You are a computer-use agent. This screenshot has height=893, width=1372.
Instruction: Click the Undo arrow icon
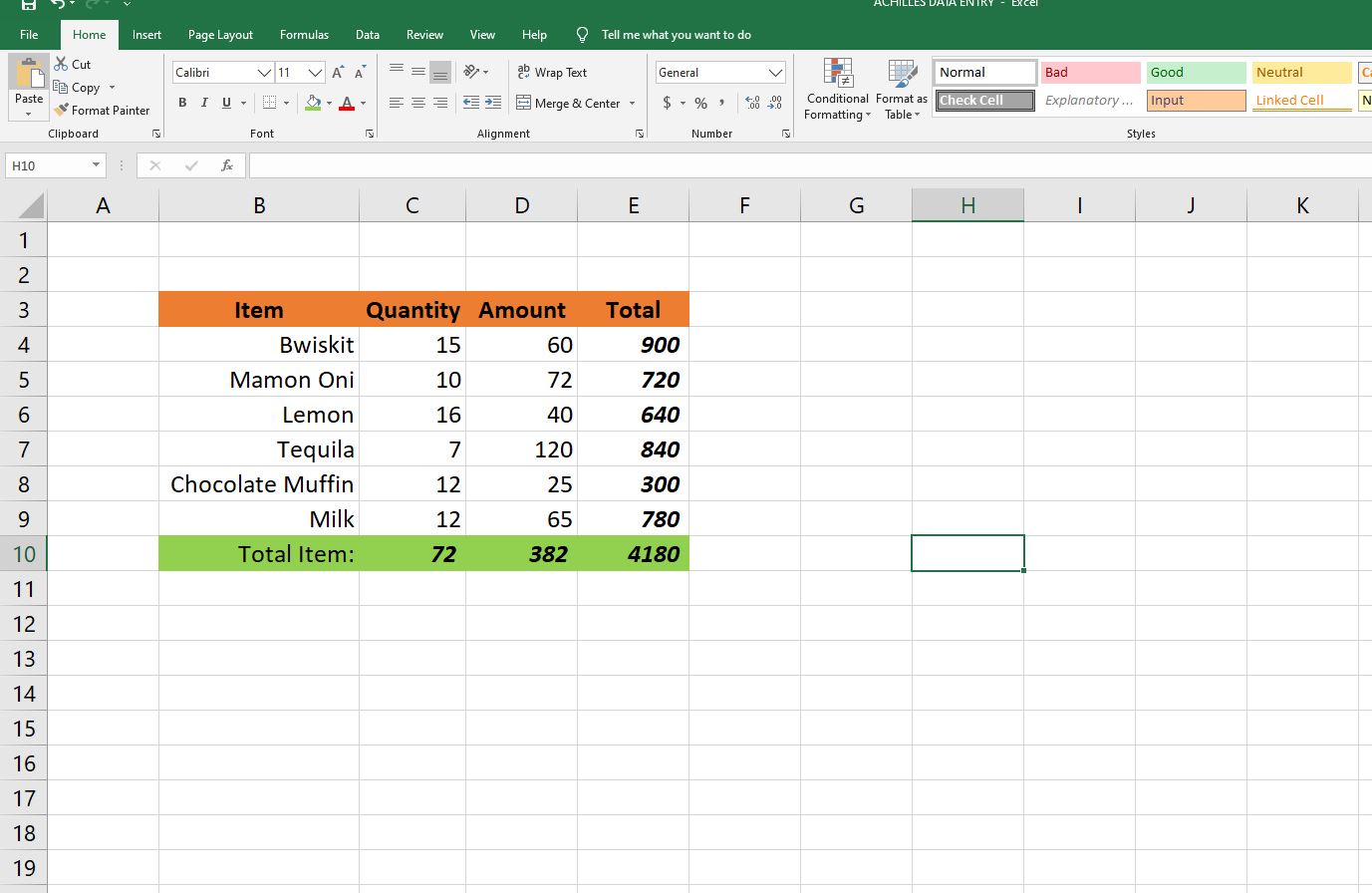coord(59,4)
